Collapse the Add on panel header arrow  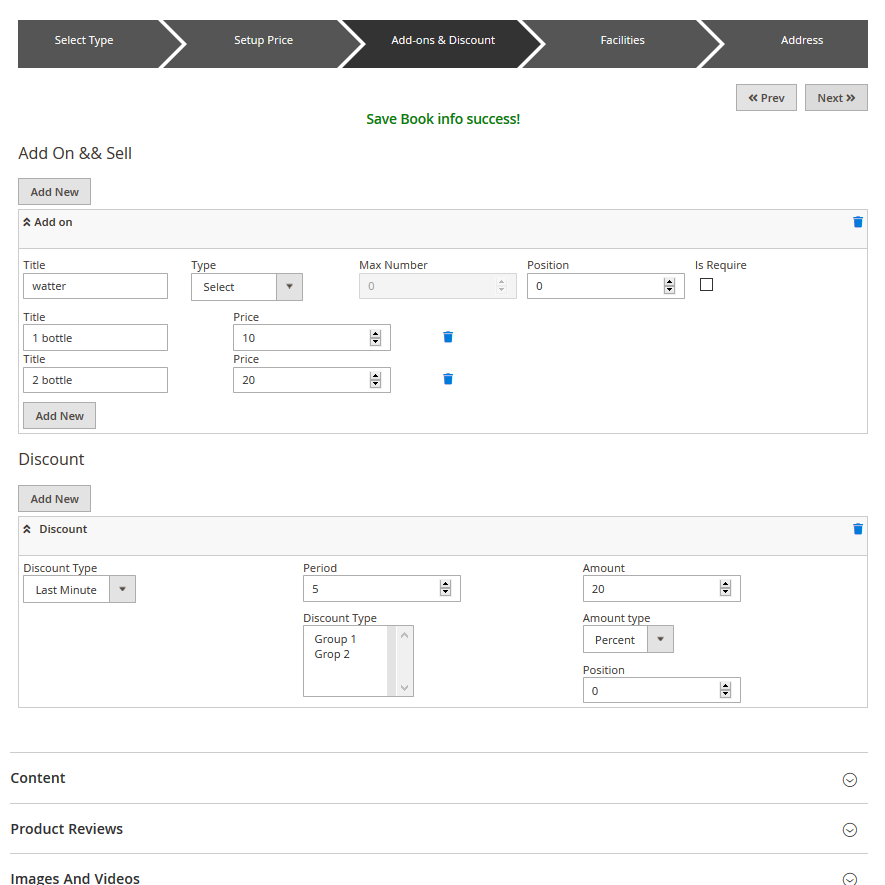27,222
